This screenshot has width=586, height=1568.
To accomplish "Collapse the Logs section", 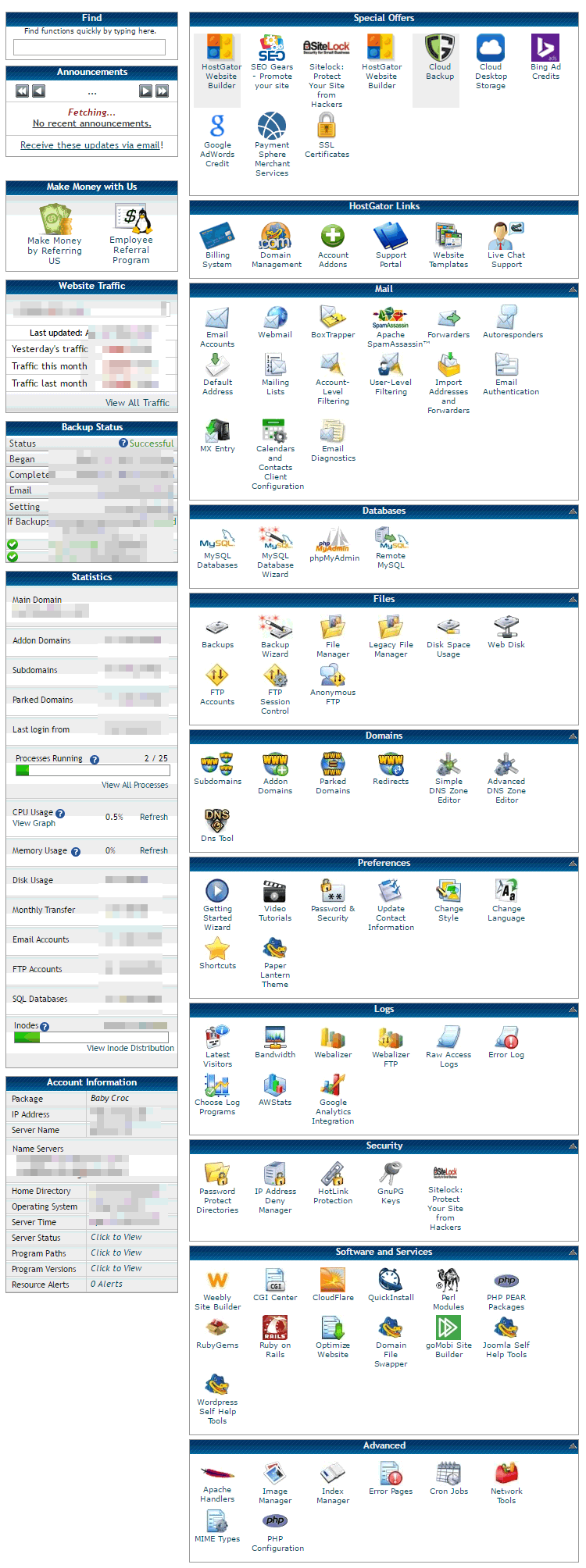I will tap(573, 1009).
